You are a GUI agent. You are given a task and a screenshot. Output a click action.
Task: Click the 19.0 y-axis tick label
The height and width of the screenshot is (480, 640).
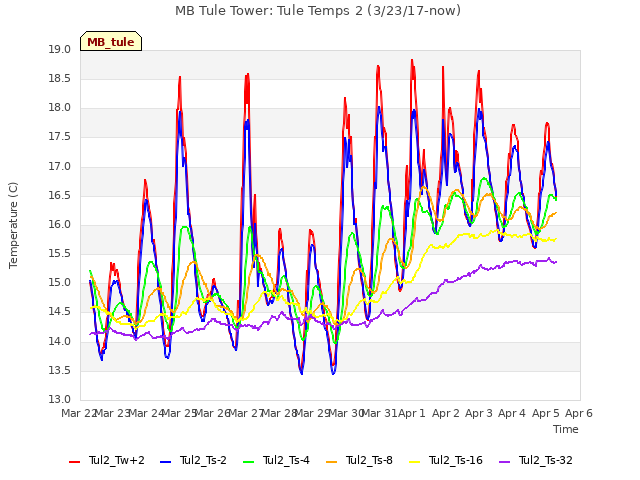[60, 49]
